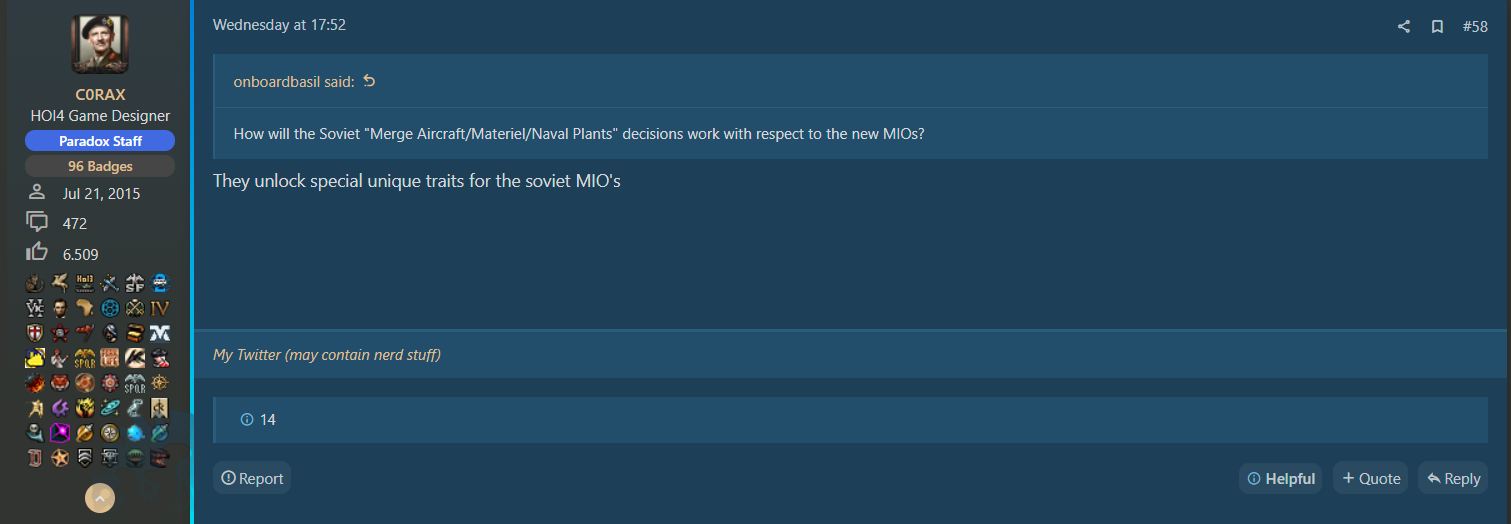
Task: Open the reactions list showing 14
Action: coord(259,420)
